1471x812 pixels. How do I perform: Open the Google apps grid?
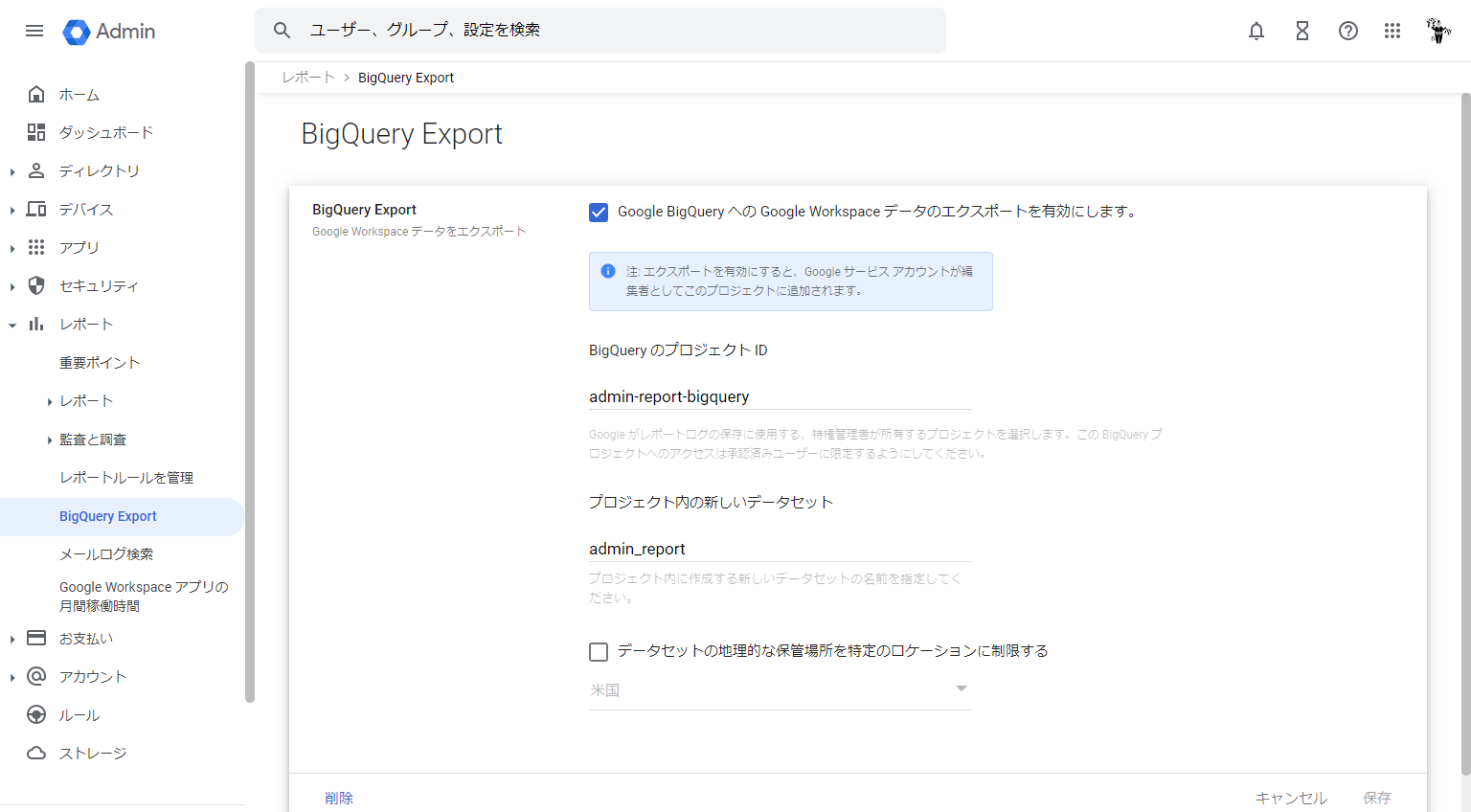pyautogui.click(x=1392, y=31)
